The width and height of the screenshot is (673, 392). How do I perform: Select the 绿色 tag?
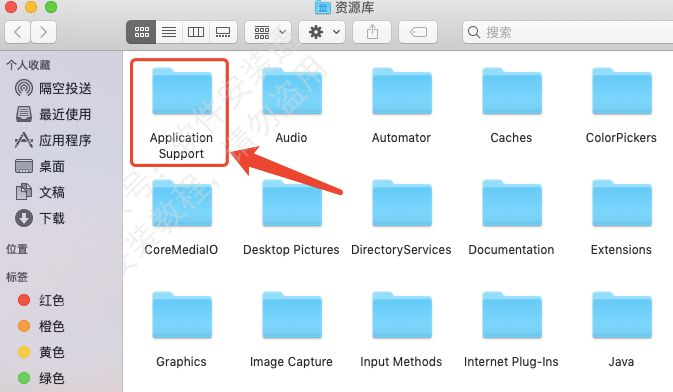point(41,378)
